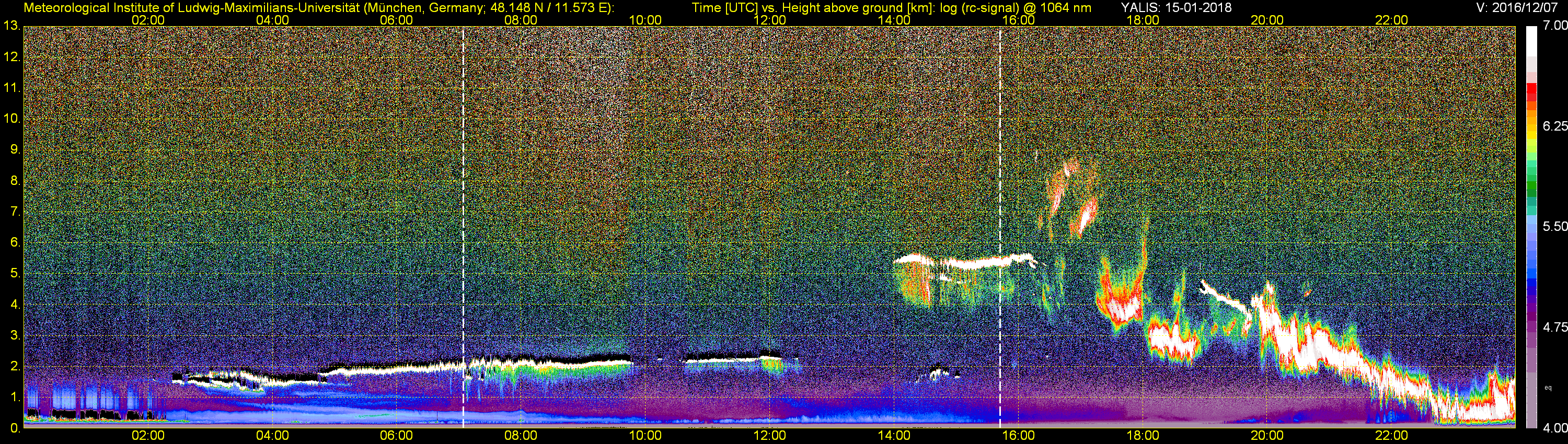Click the top axis '12:00' time label
The image size is (1568, 444).
[769, 20]
